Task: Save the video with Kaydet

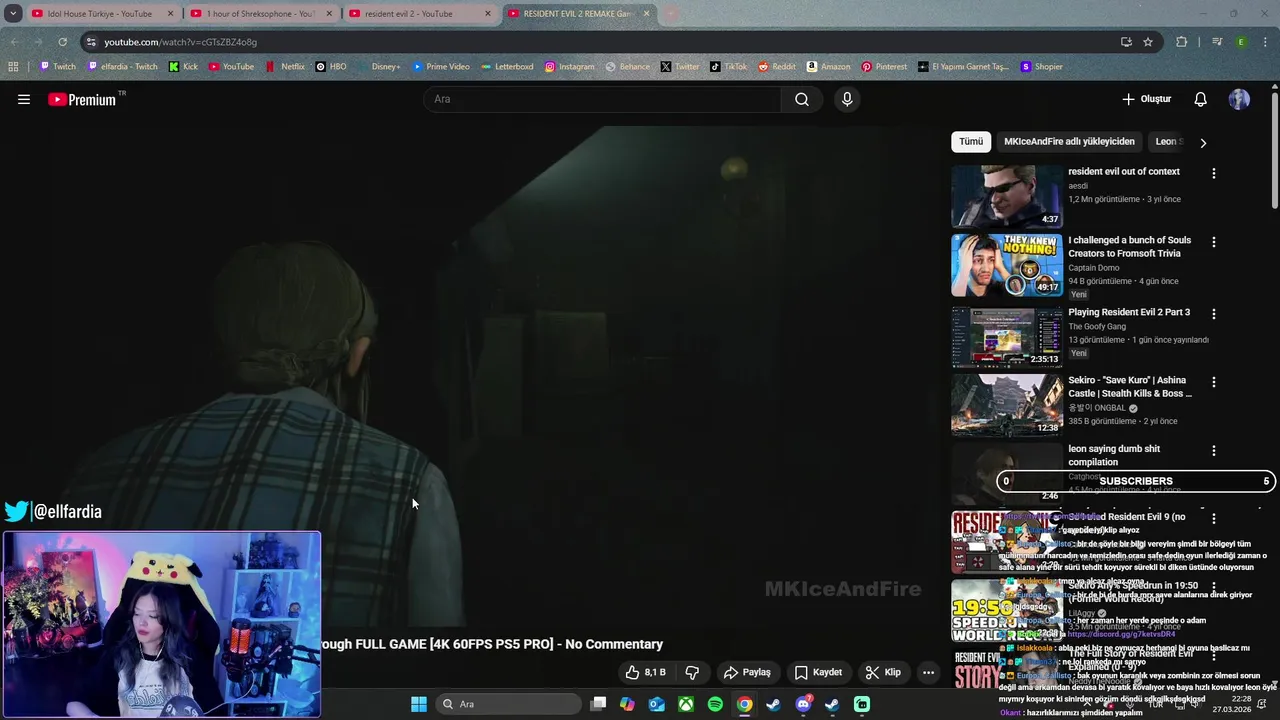Action: click(818, 672)
